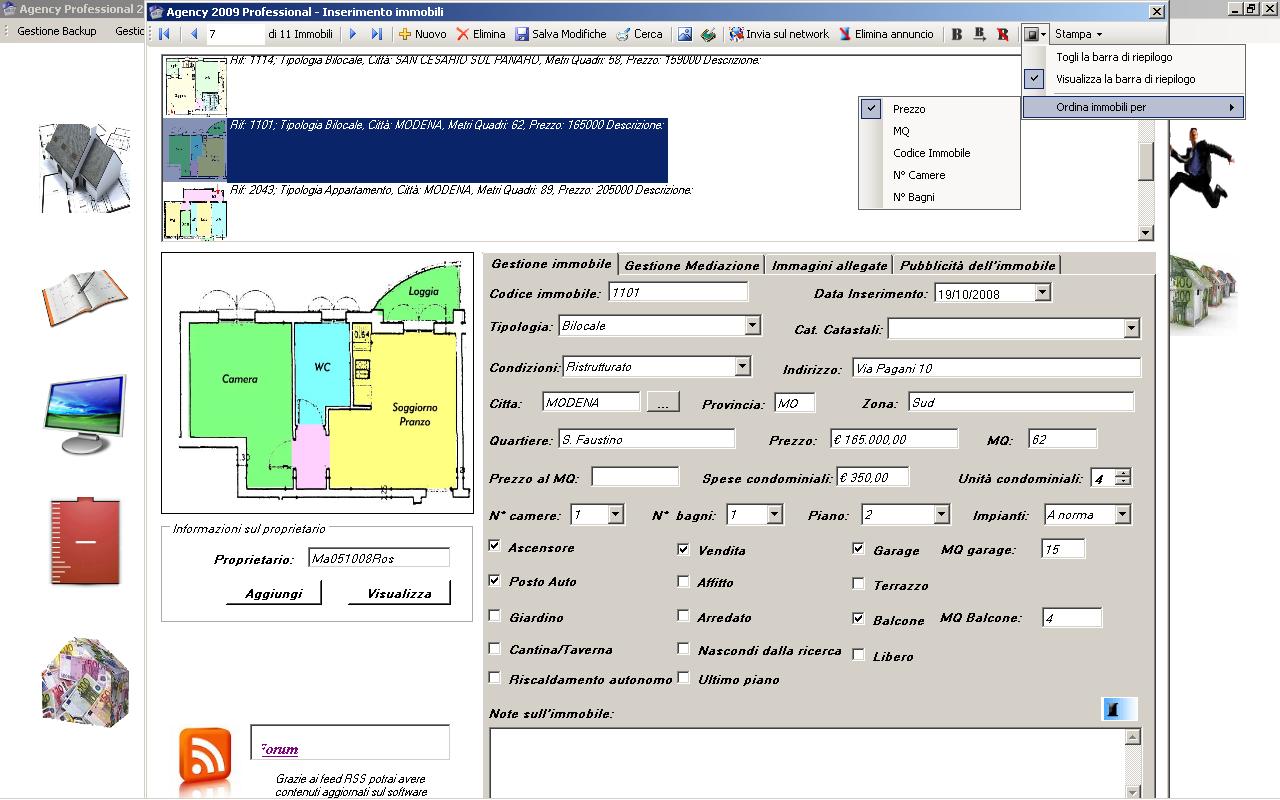Click the euro banknote house icon
Viewport: 1280px width, 800px height.
click(85, 683)
